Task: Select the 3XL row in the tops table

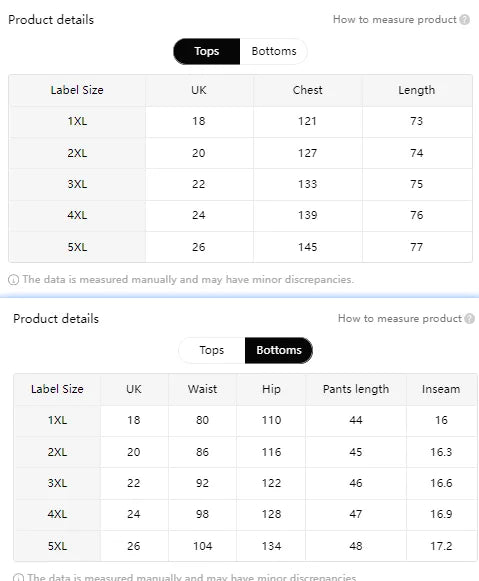Action: (x=240, y=185)
